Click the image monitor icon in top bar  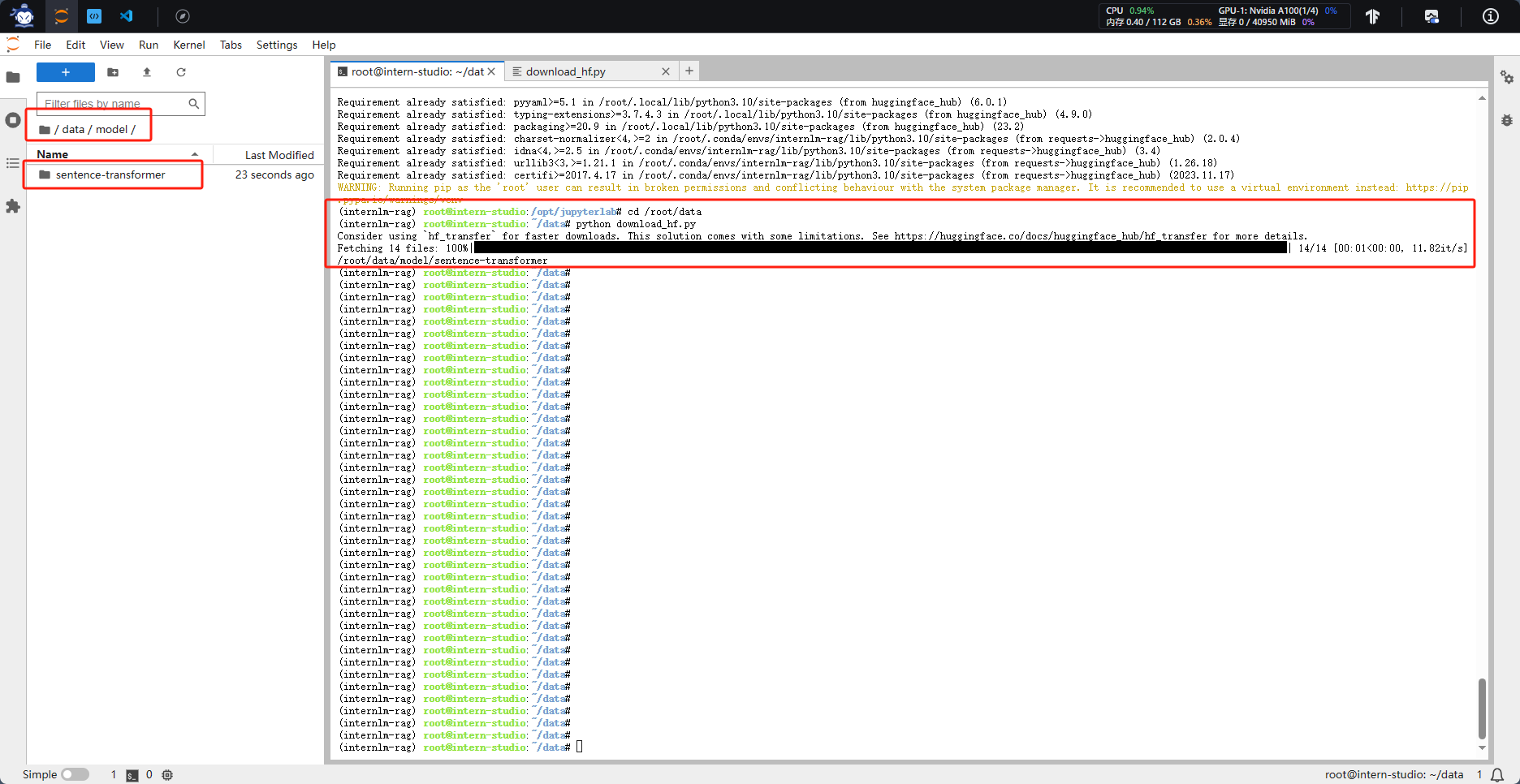pos(1431,16)
